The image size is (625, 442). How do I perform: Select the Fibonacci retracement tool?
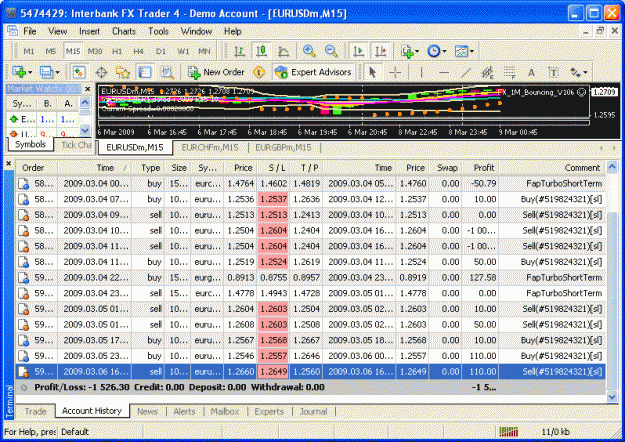(509, 73)
